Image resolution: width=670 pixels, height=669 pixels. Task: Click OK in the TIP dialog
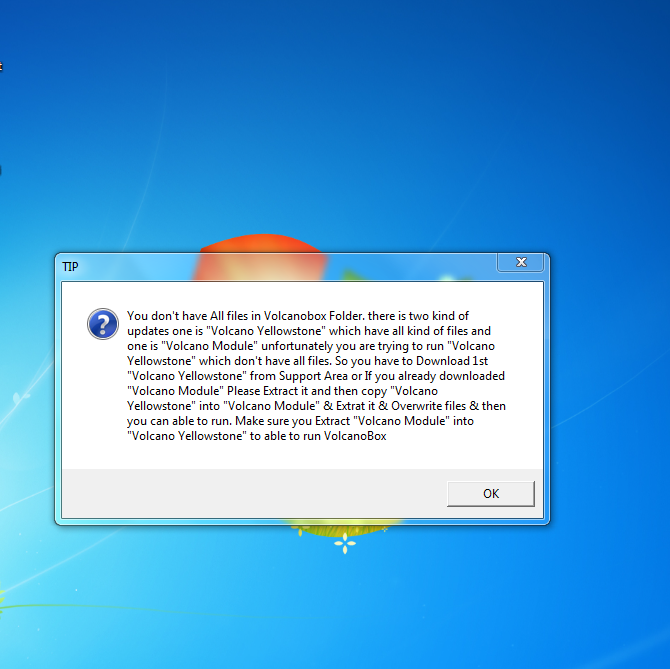(x=491, y=493)
